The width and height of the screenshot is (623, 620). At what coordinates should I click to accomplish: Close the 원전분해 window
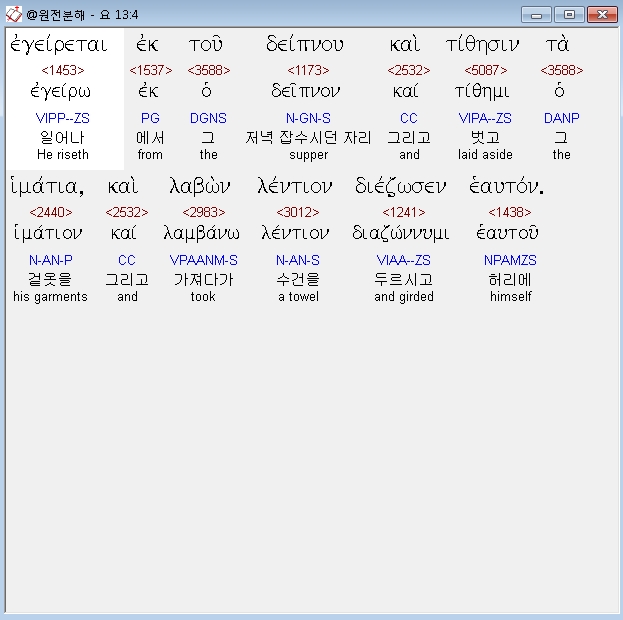[x=602, y=15]
